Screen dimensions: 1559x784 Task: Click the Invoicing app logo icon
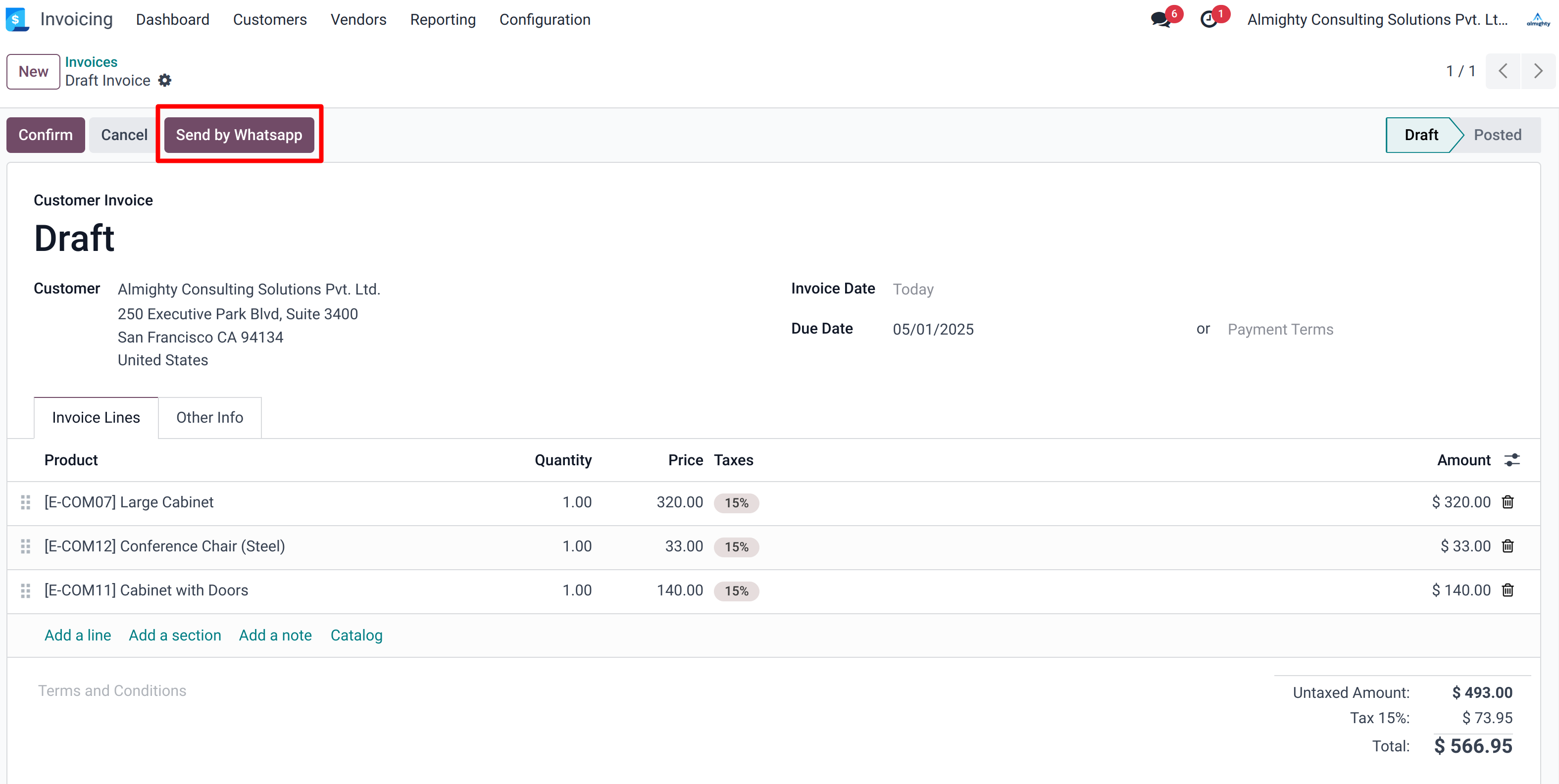coord(17,19)
